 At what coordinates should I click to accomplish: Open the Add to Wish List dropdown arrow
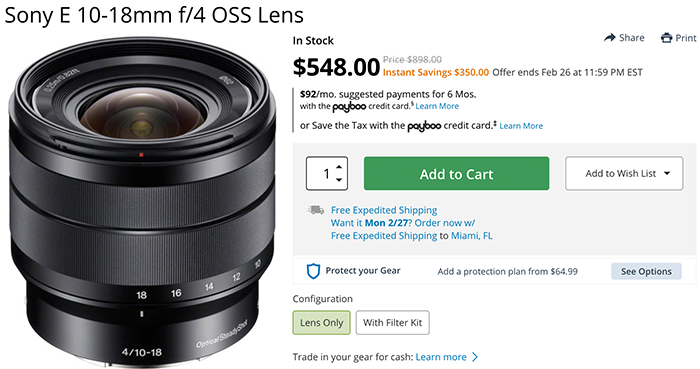point(667,174)
